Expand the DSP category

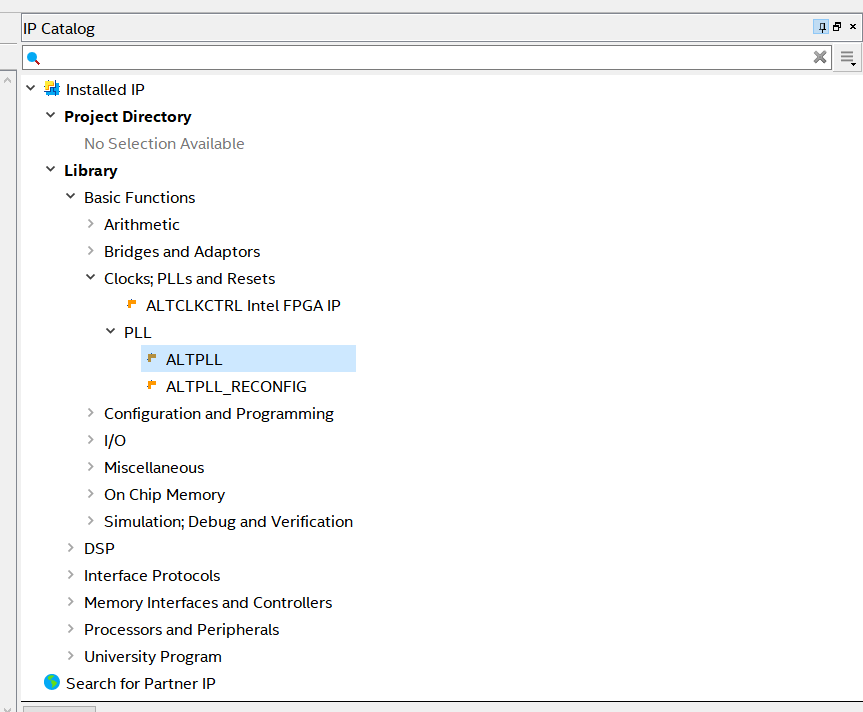point(71,548)
